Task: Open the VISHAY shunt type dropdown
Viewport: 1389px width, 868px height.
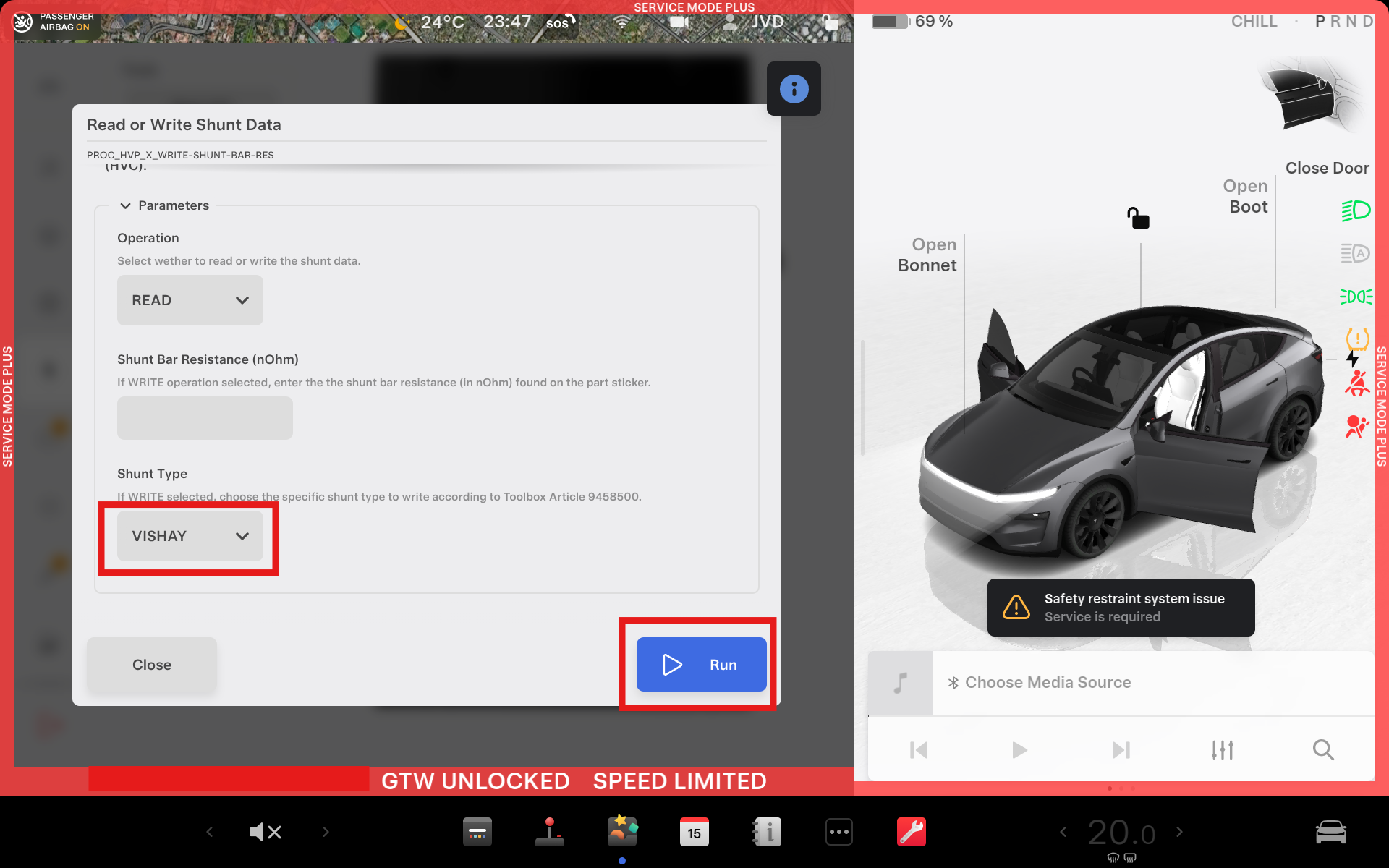Action: tap(190, 536)
